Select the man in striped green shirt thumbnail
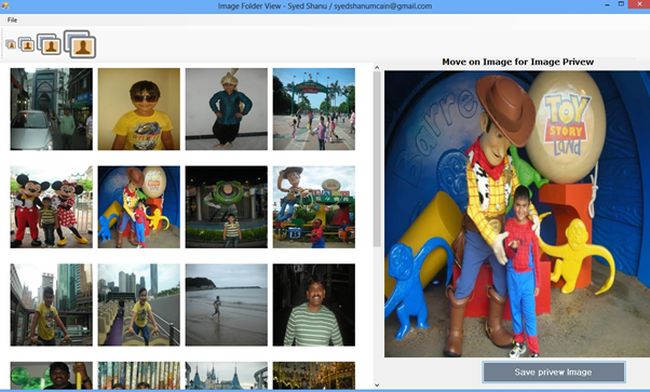Viewport: 650px width, 392px height. [314, 305]
